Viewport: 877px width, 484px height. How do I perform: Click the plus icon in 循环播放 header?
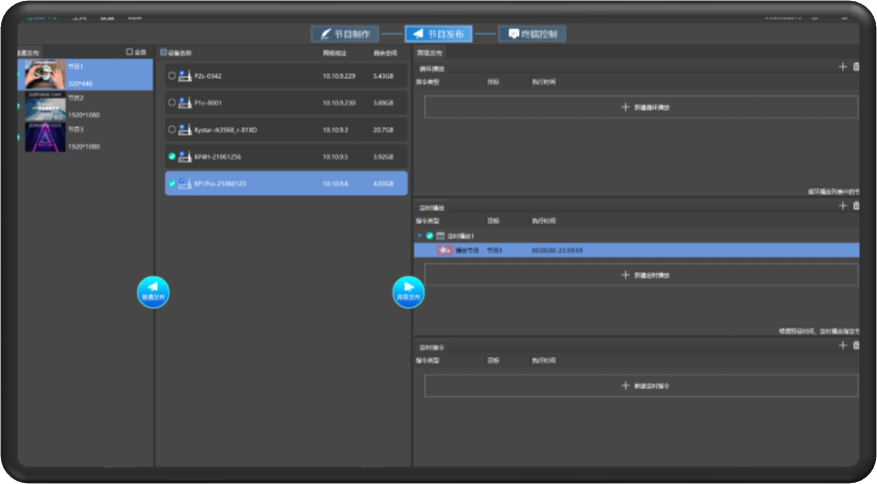pyautogui.click(x=842, y=67)
